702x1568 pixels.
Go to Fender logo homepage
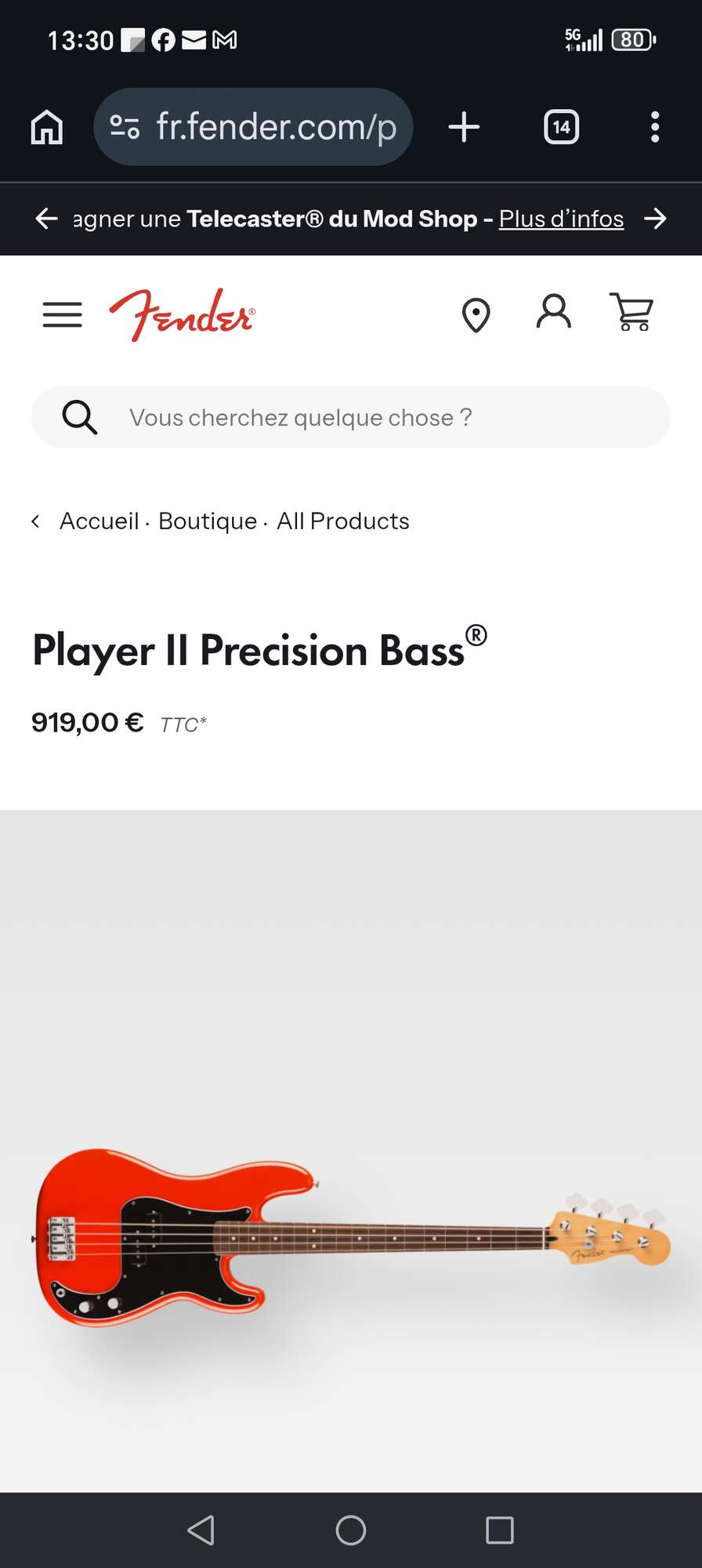point(182,315)
